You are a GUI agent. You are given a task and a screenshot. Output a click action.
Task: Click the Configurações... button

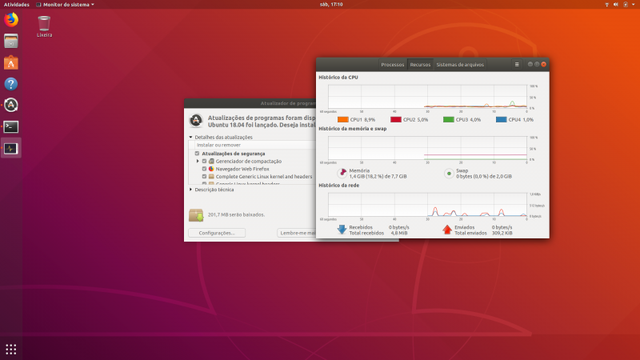217,233
